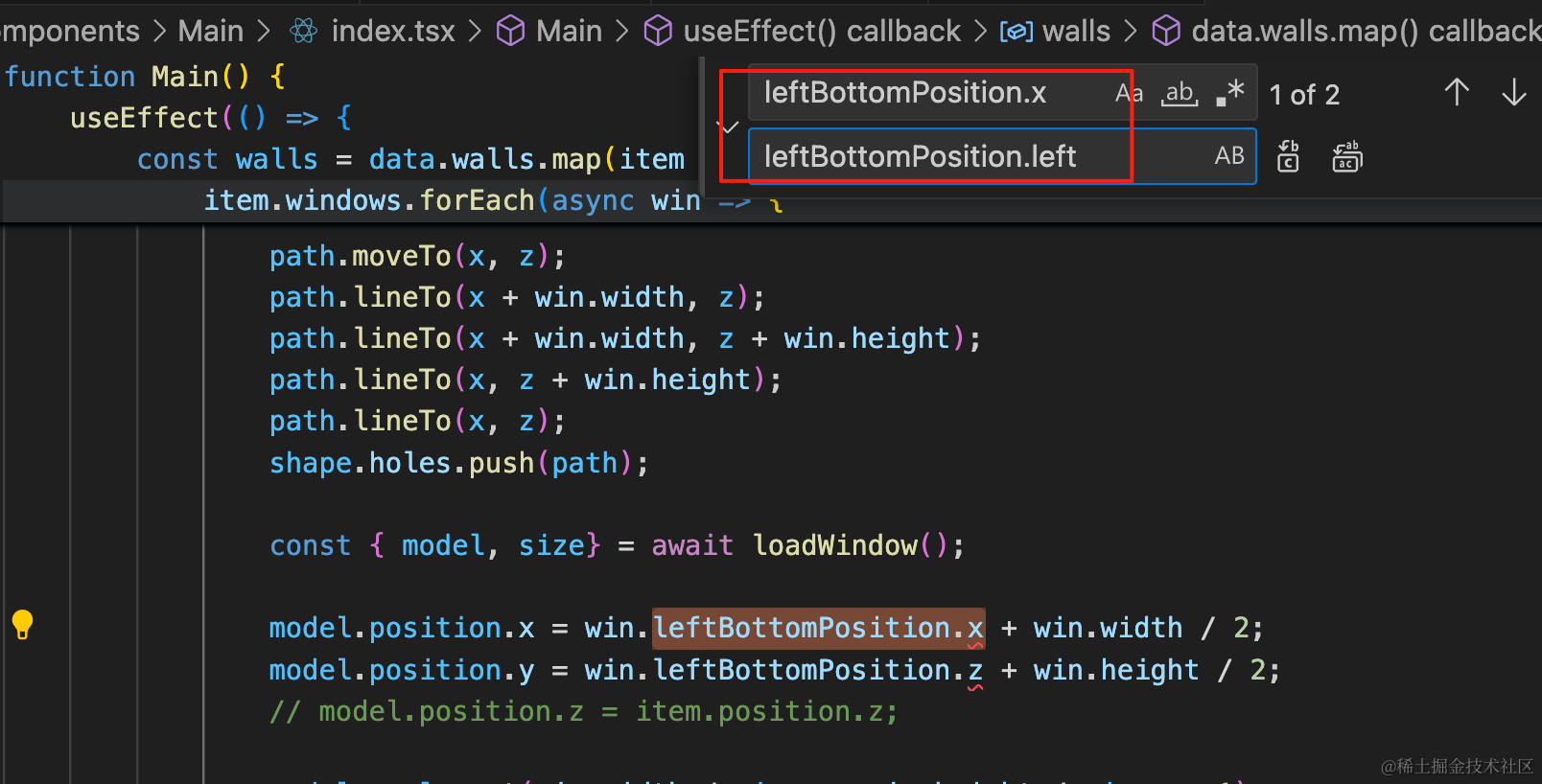Screen dimensions: 1542x784
Task: Open walls breadcrumb item
Action: pyautogui.click(x=1076, y=32)
